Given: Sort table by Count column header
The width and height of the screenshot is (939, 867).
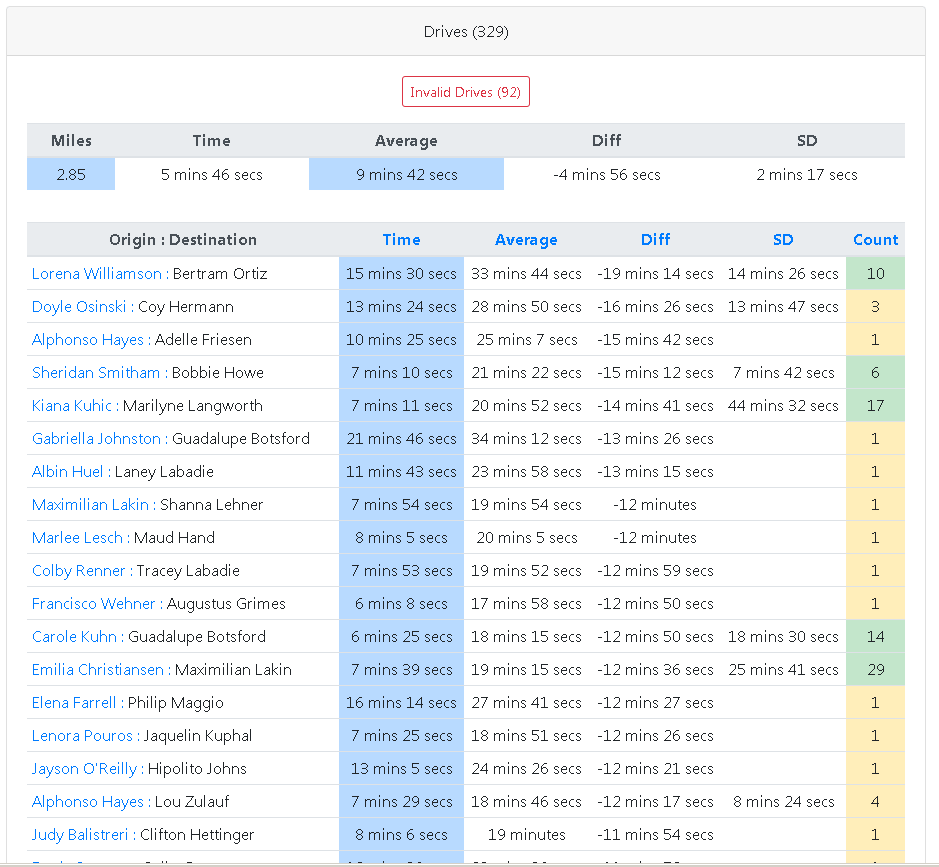Looking at the screenshot, I should coord(875,240).
